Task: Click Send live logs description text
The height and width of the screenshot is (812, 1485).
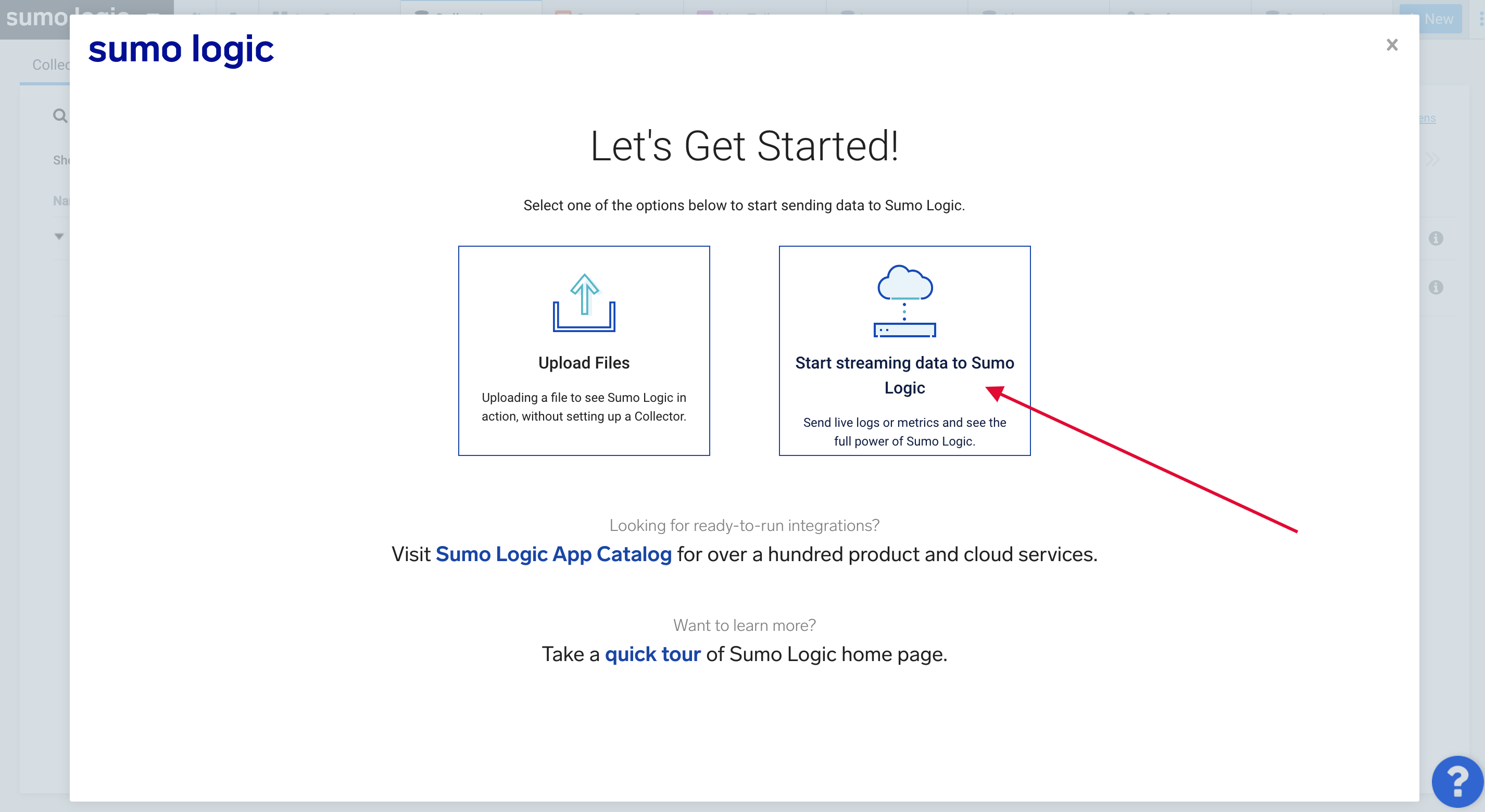Action: (904, 432)
